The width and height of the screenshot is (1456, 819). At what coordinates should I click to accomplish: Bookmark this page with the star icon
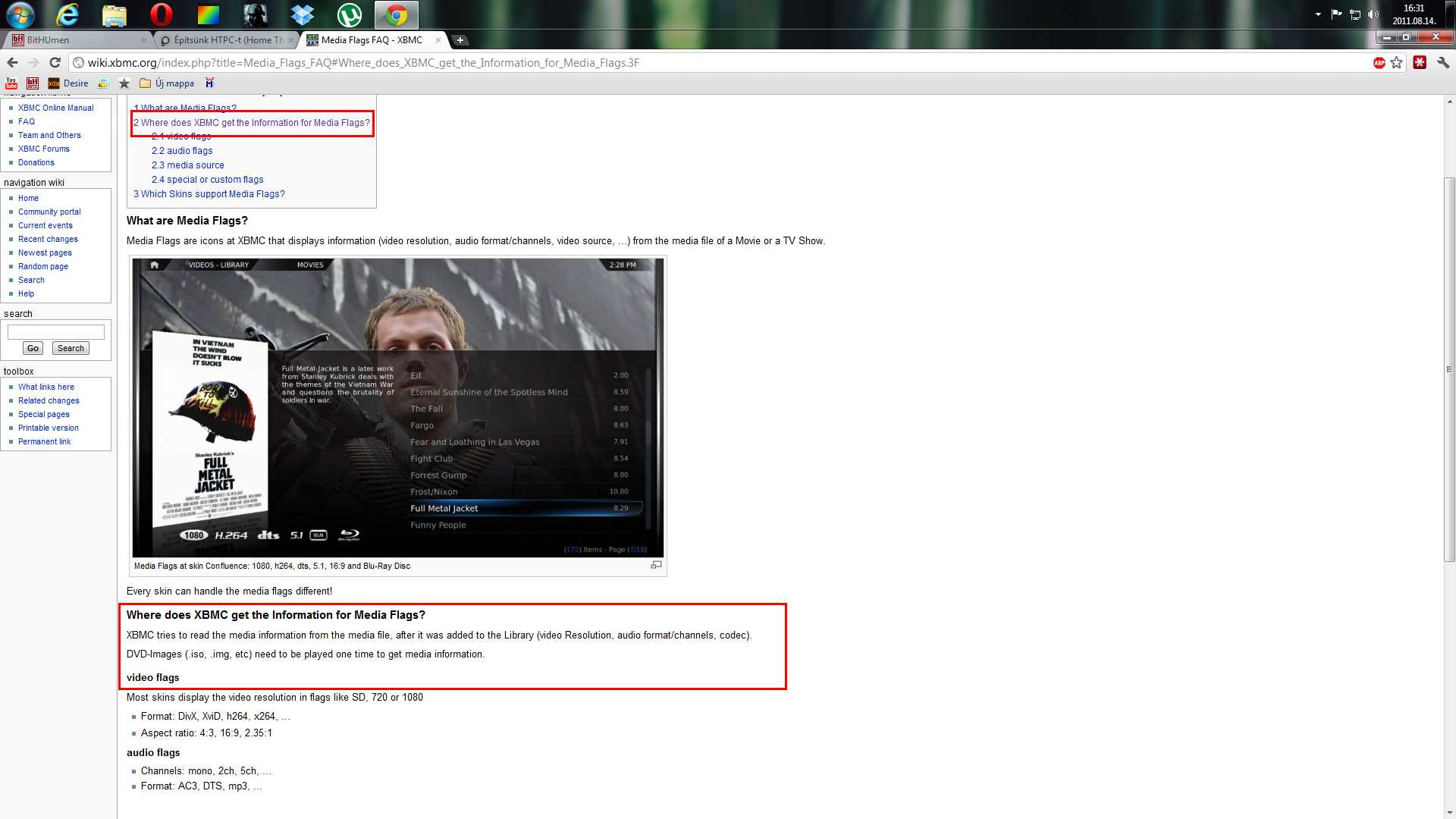(x=1396, y=63)
